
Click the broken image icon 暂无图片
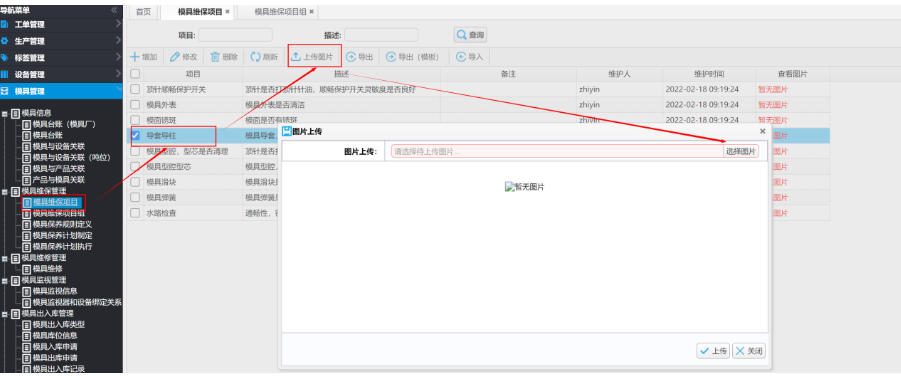(x=509, y=187)
